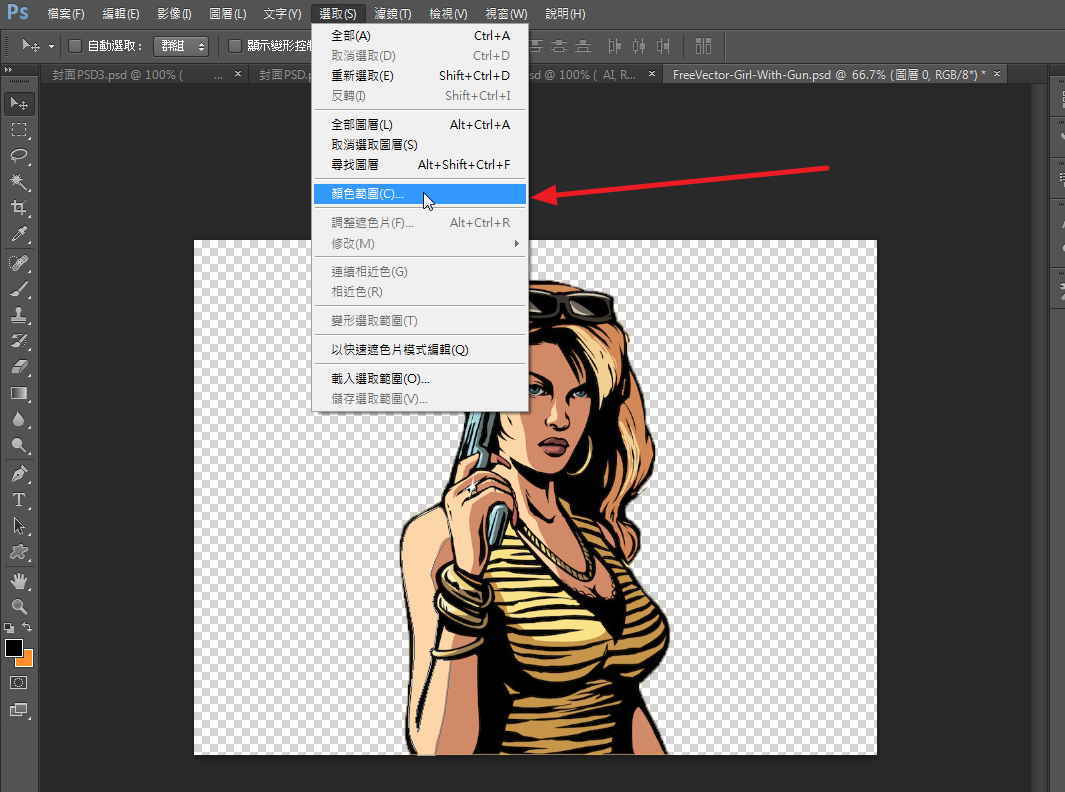1065x792 pixels.
Task: Click the black foreground color swatch
Action: click(14, 647)
